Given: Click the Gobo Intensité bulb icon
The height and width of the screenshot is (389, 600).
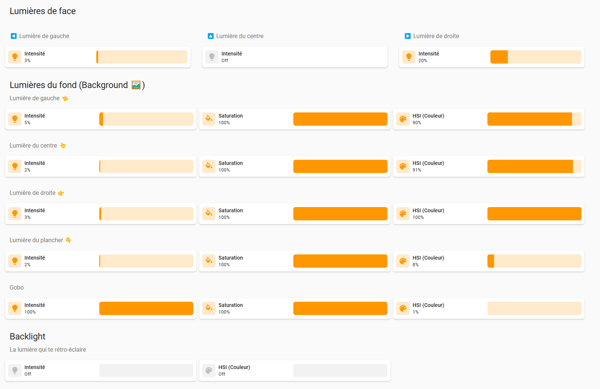Looking at the screenshot, I should (15, 308).
